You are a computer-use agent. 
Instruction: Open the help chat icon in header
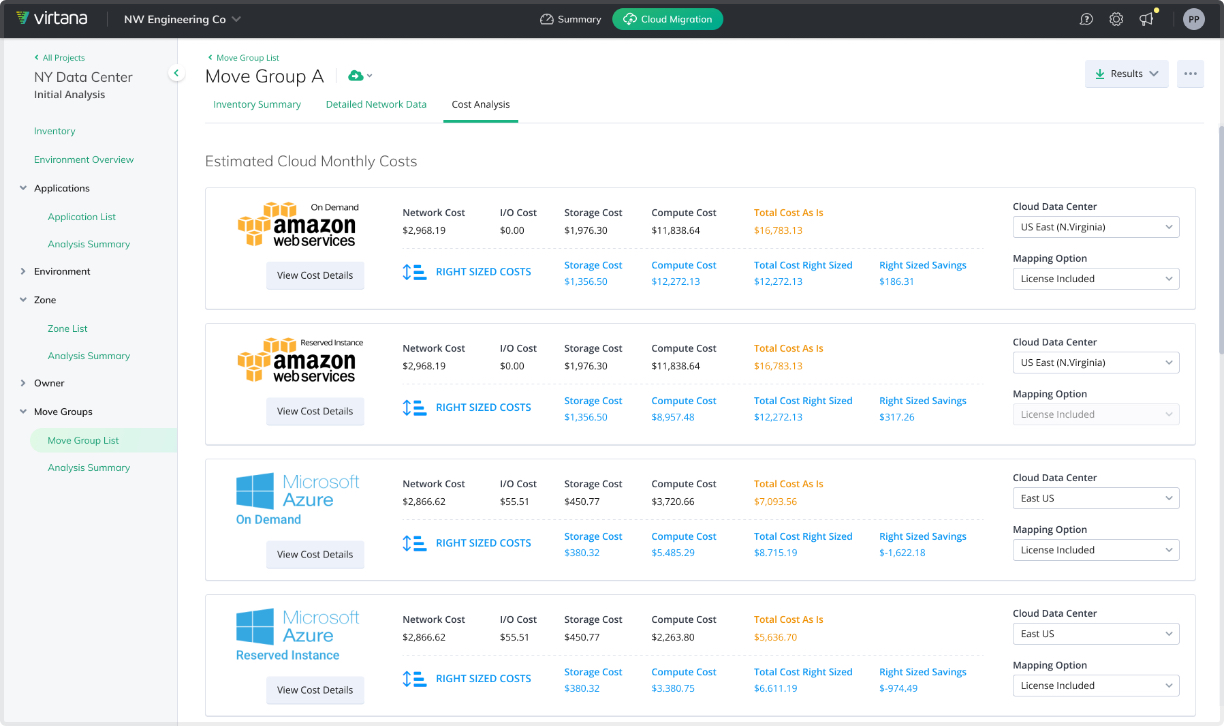[x=1087, y=19]
